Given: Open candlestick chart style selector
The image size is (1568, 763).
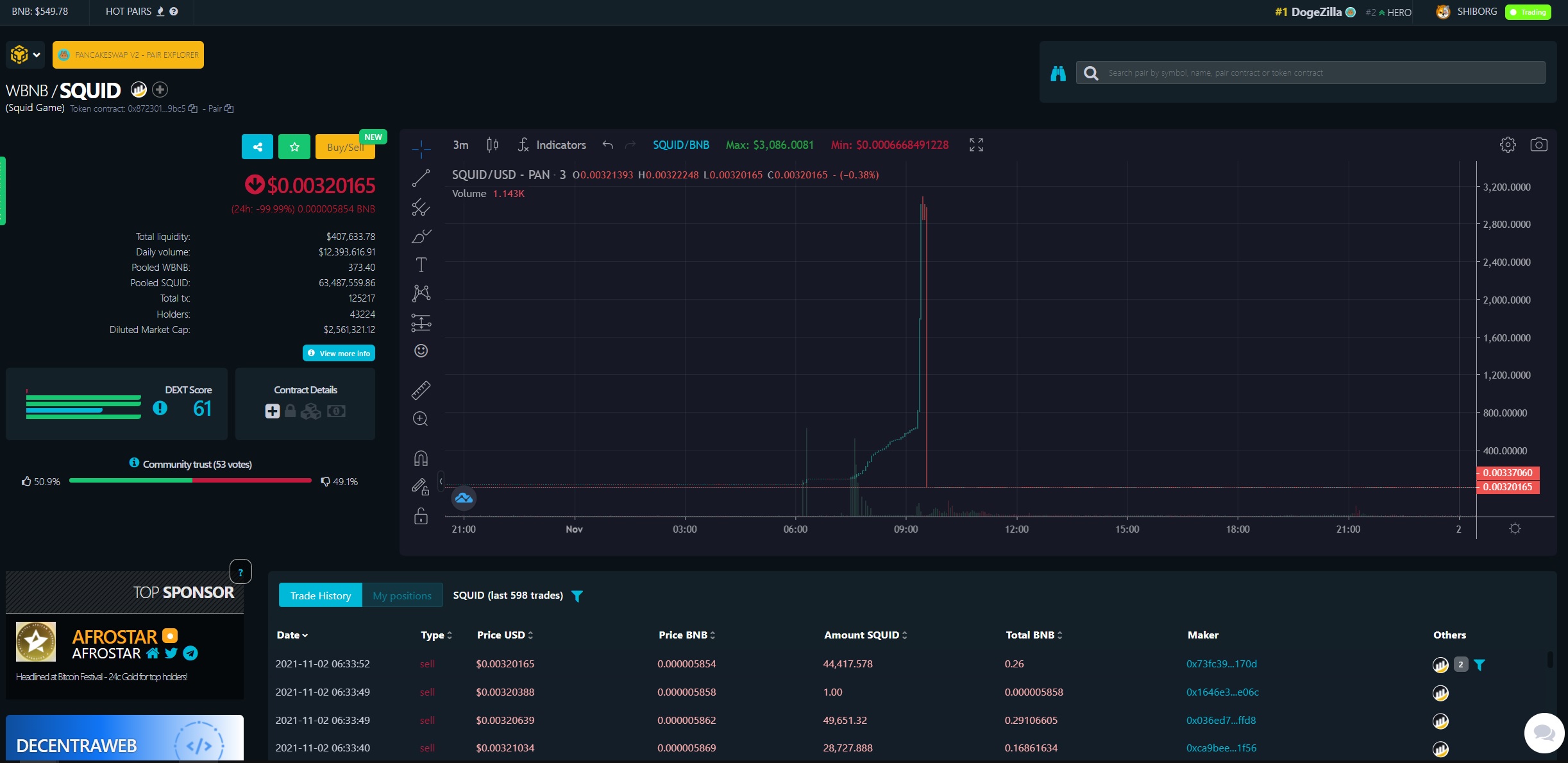Looking at the screenshot, I should [493, 145].
